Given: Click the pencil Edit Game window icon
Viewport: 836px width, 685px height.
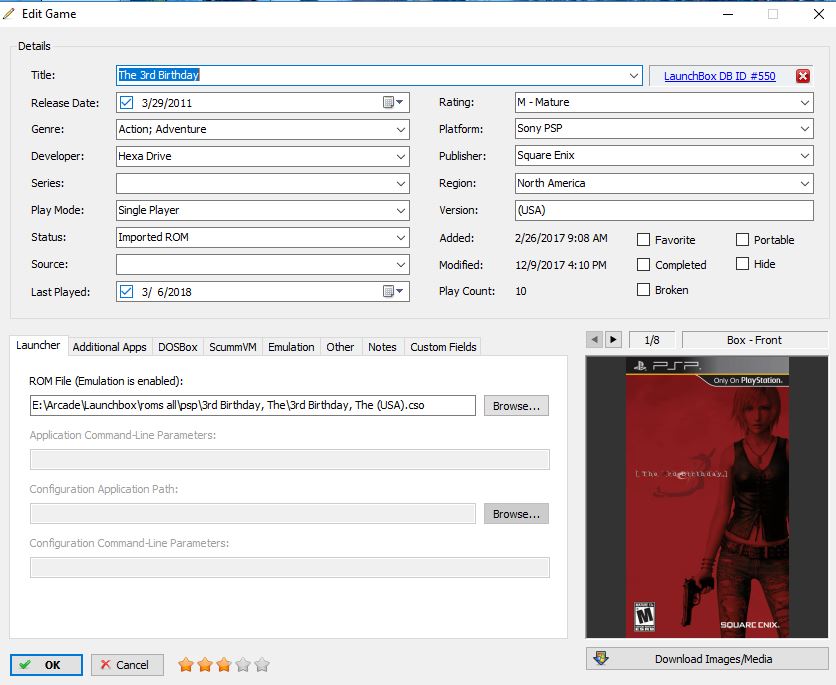Looking at the screenshot, I should coord(9,14).
